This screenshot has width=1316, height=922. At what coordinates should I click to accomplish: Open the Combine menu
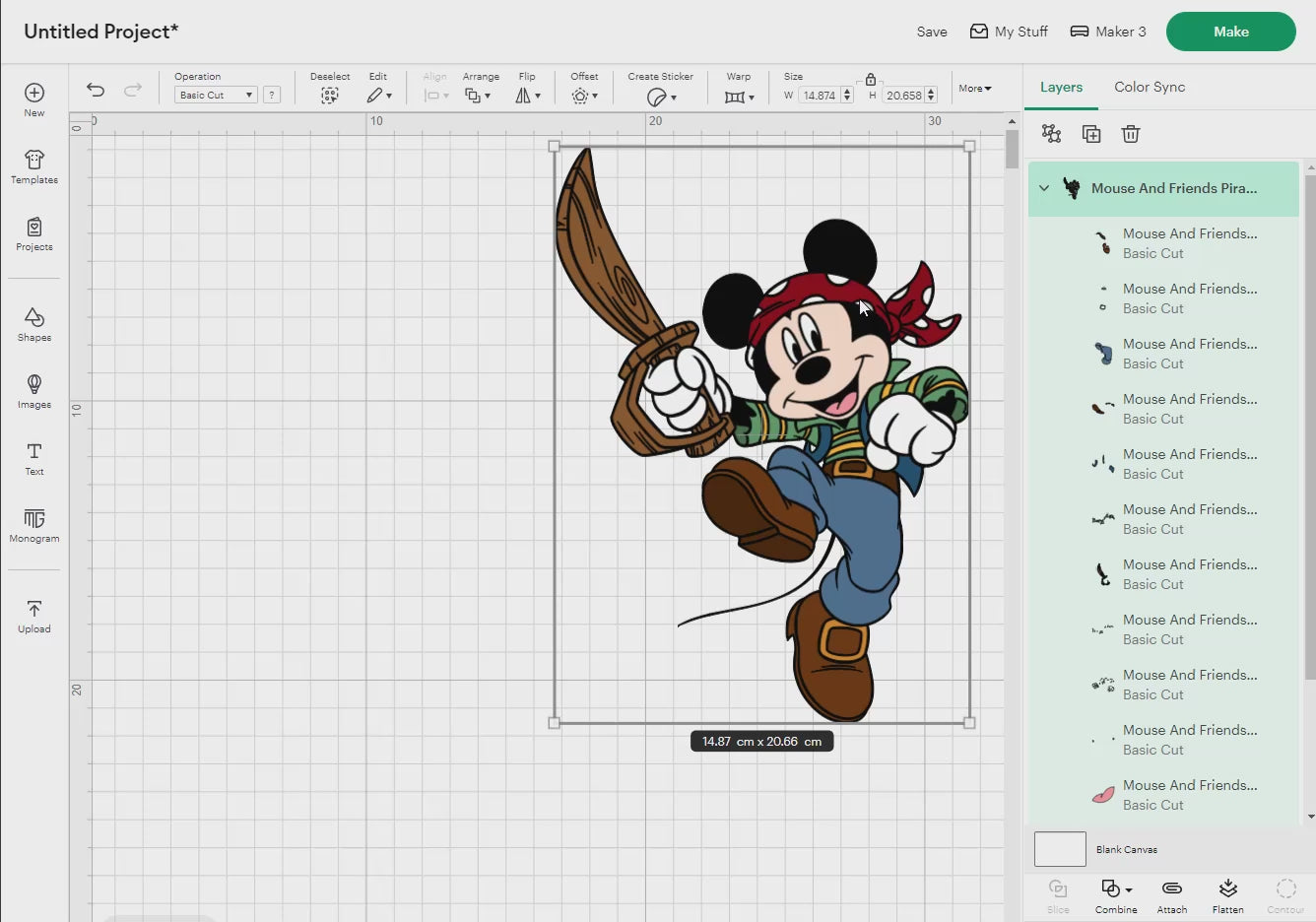pos(1116,896)
